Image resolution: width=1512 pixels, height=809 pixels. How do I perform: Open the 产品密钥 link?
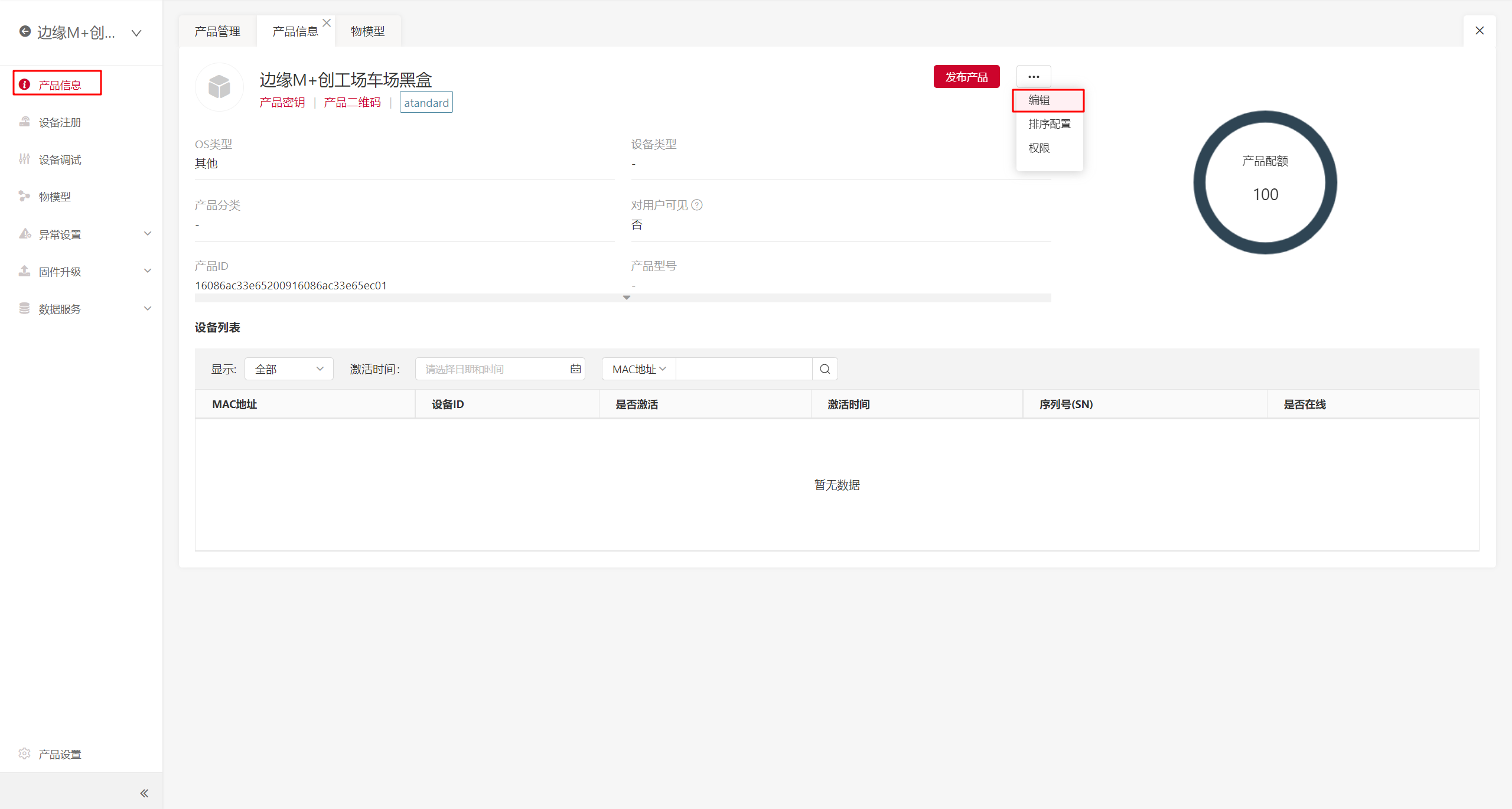[282, 103]
